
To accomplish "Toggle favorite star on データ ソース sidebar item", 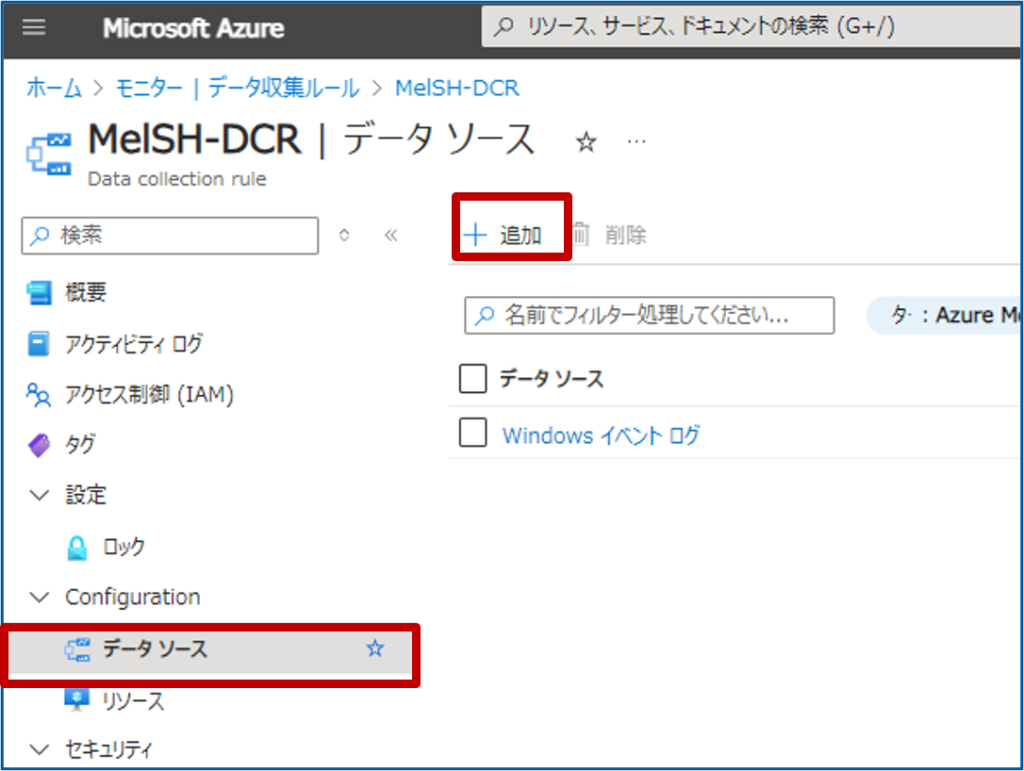I will tap(375, 648).
